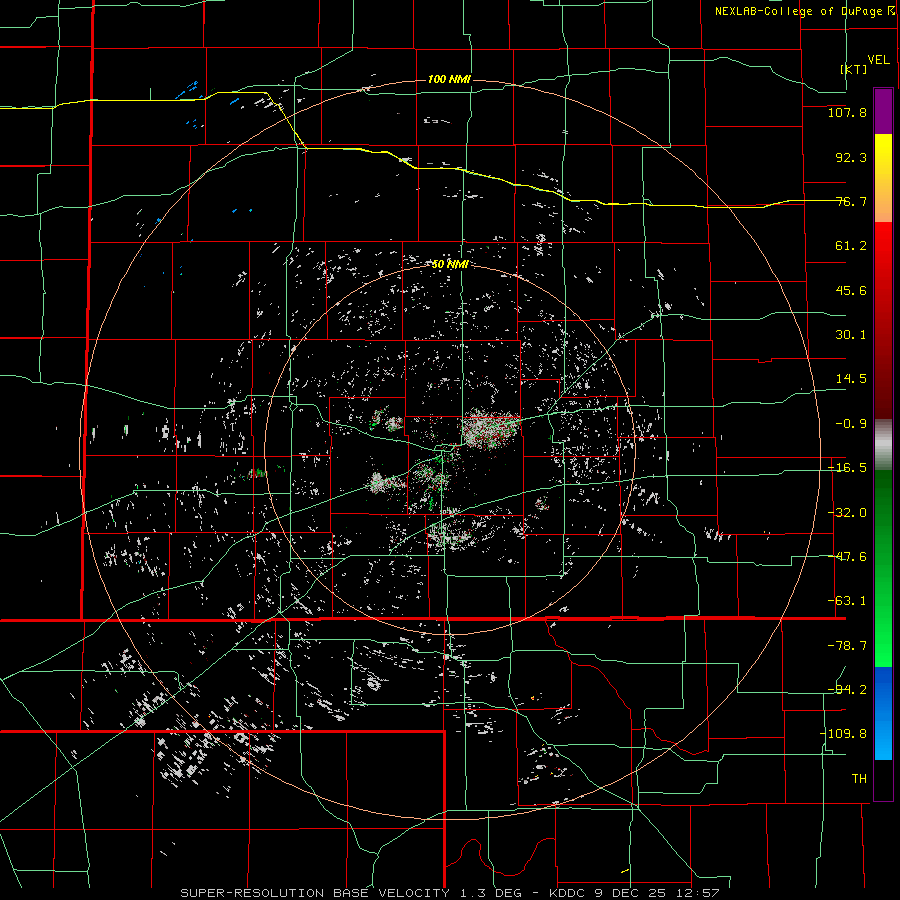This screenshot has width=900, height=900.
Task: Click the 61.2 legend value
Action: [x=851, y=246]
